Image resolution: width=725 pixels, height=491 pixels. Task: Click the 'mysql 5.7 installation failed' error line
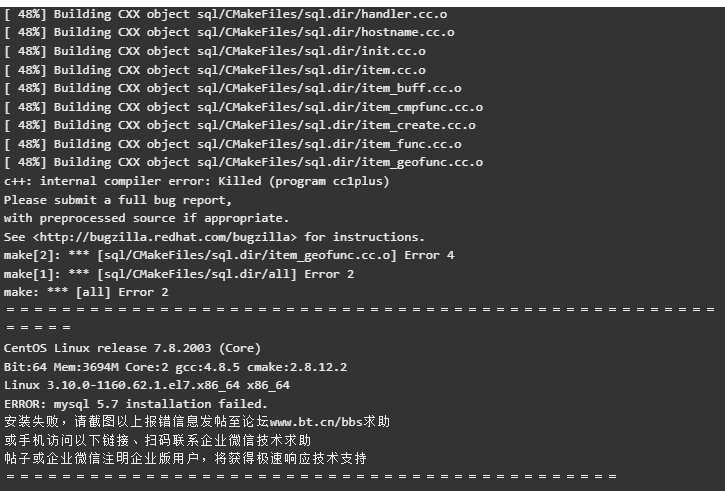click(x=135, y=404)
